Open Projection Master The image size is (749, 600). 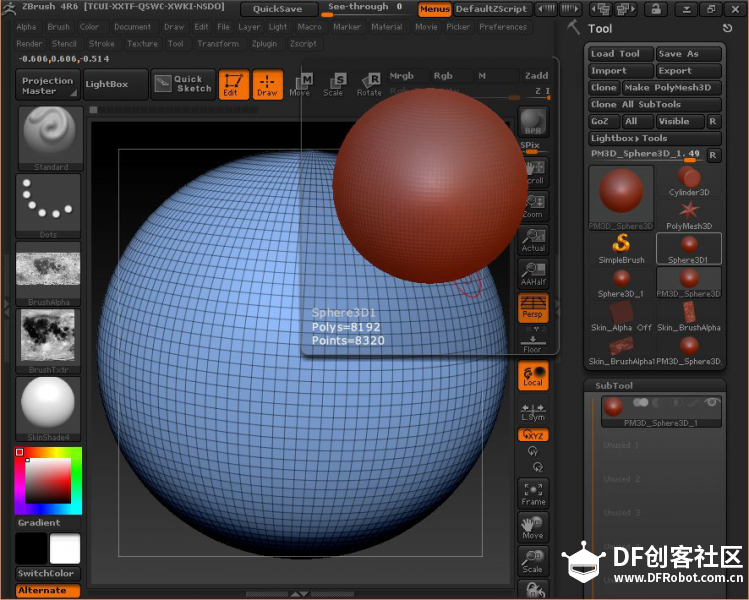(47, 85)
